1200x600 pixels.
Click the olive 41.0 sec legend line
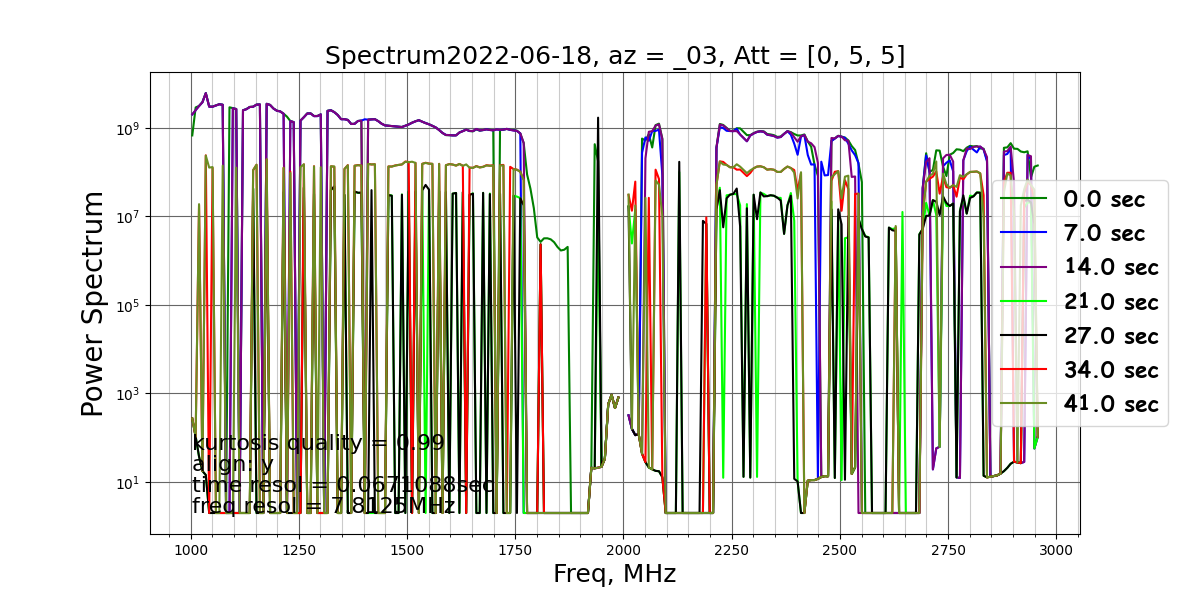(1024, 403)
